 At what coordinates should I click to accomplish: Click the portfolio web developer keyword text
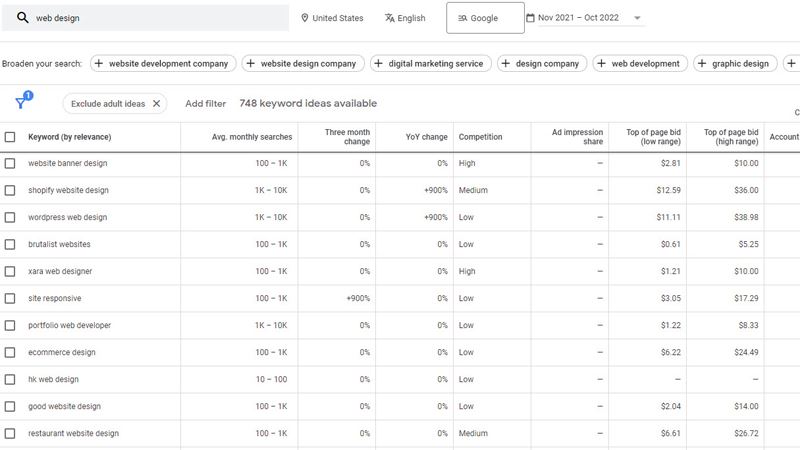pos(69,326)
